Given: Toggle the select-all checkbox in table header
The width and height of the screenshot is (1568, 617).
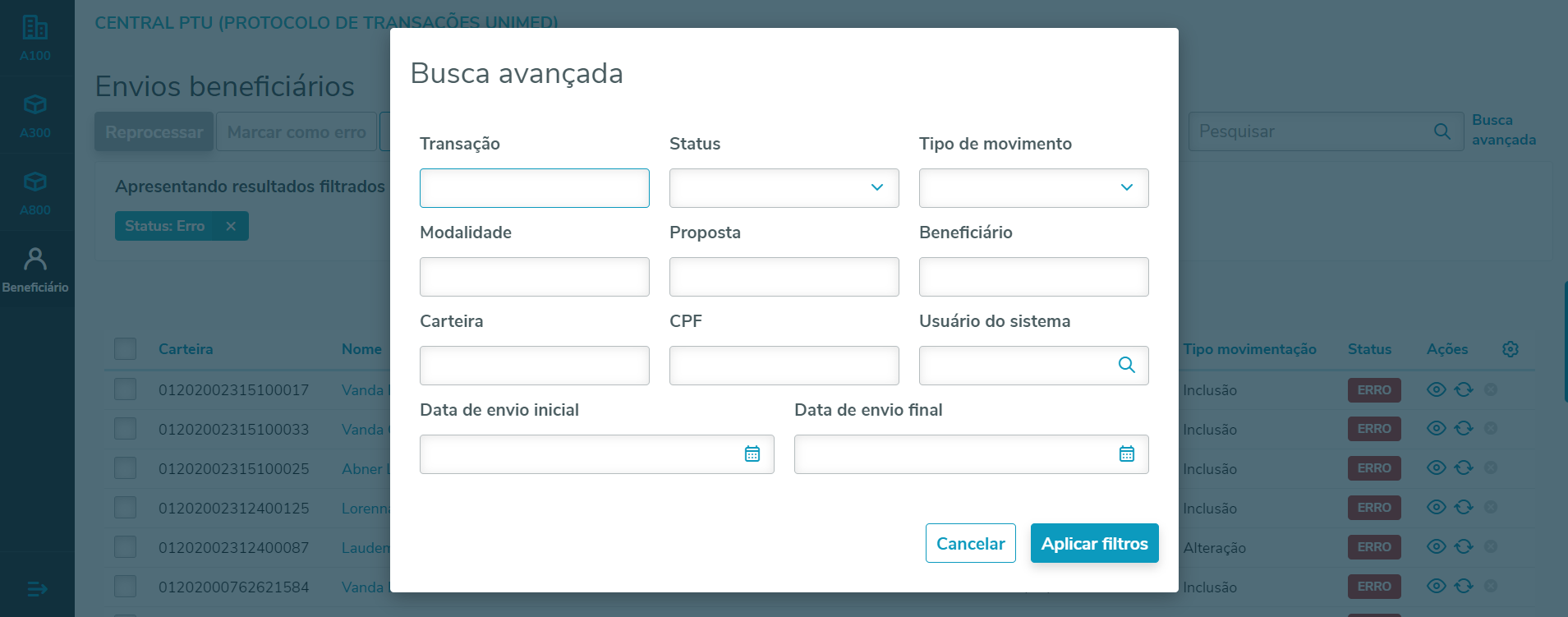Looking at the screenshot, I should tap(126, 349).
